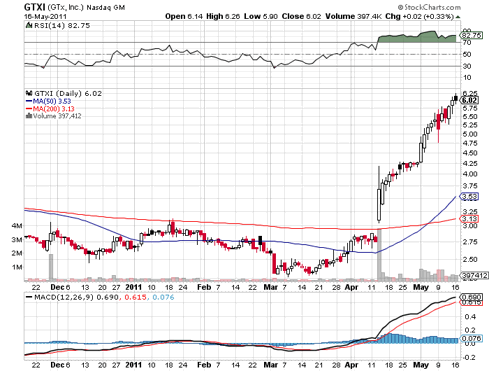This screenshot has width=489, height=371.
Task: Click the 82.75 value tag on the RSI axis
Action: 471,35
